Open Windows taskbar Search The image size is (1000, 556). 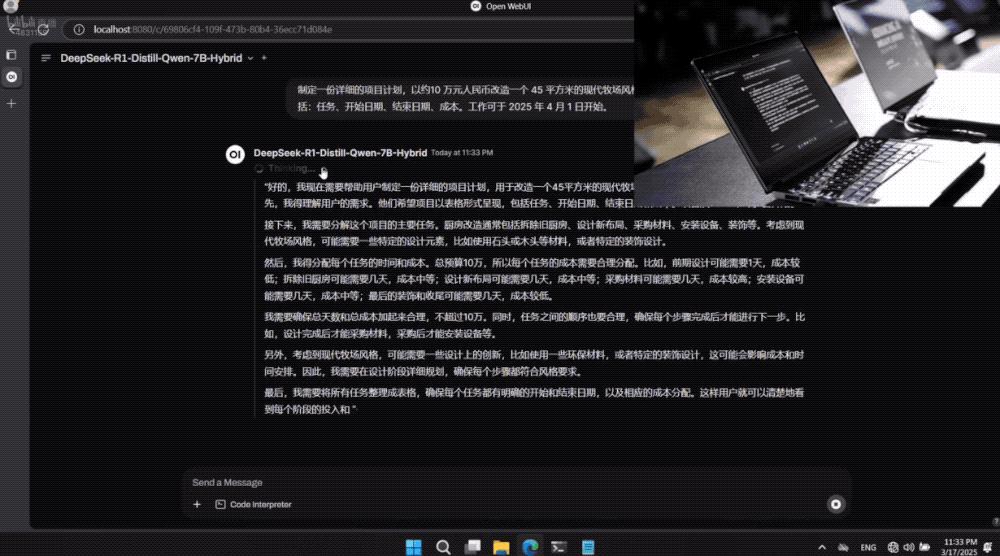(442, 547)
